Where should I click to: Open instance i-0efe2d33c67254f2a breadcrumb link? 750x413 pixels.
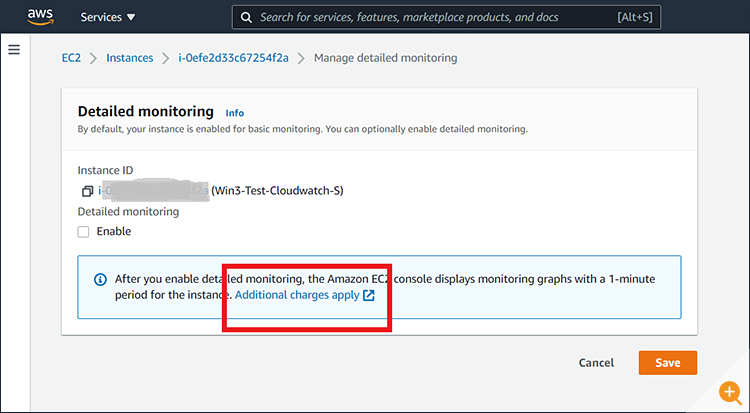tap(232, 58)
